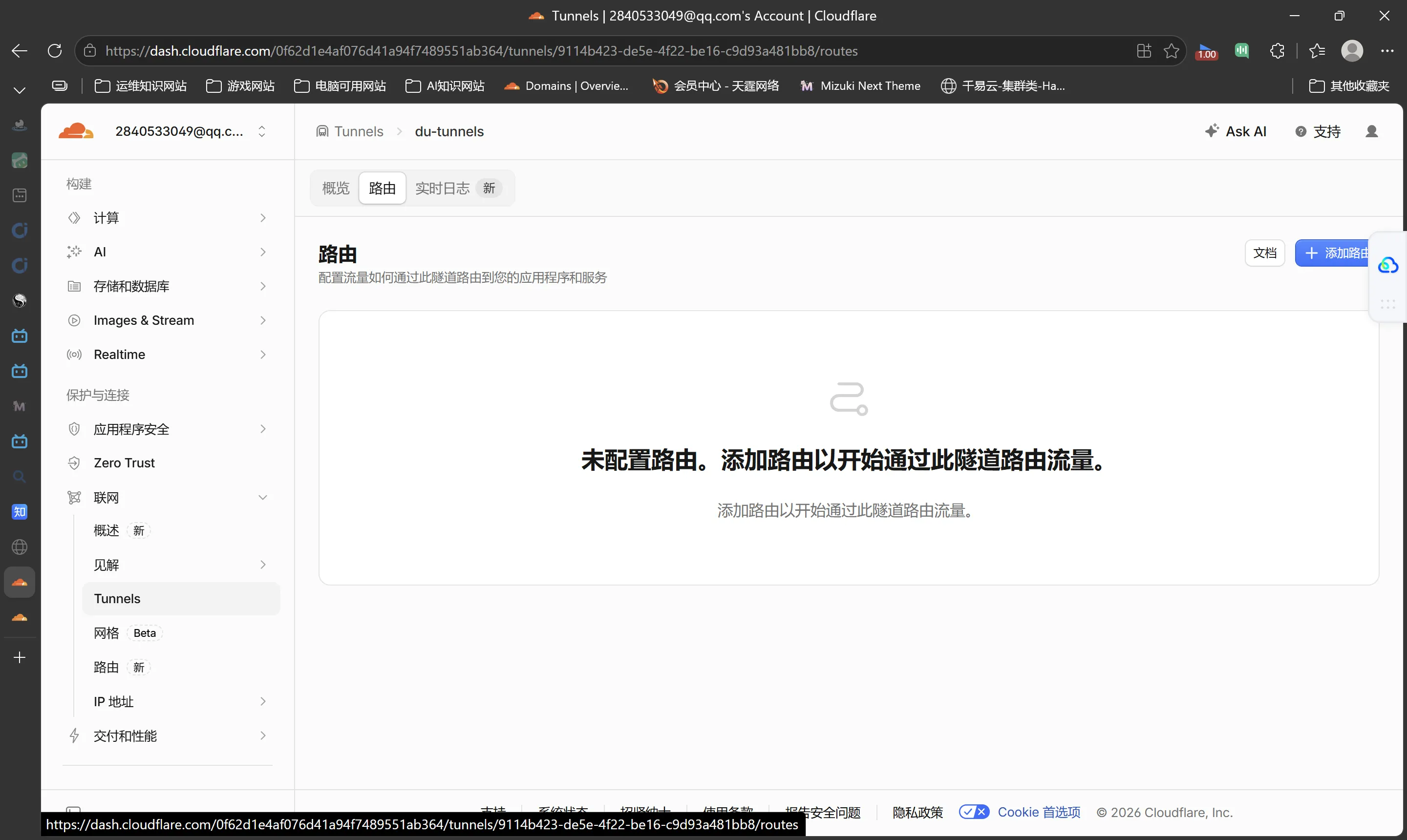This screenshot has height=840, width=1407.
Task: Open the account switcher next to 2840533049@qq.c...
Action: click(261, 131)
